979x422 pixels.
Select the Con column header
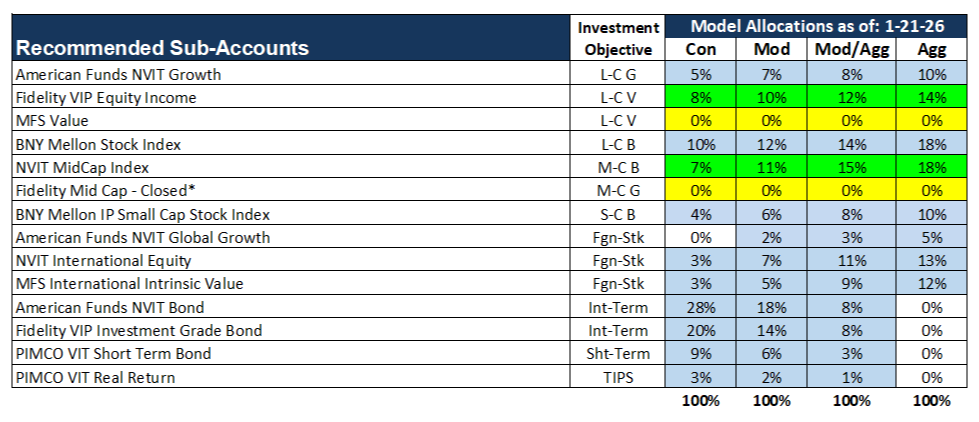(700, 50)
